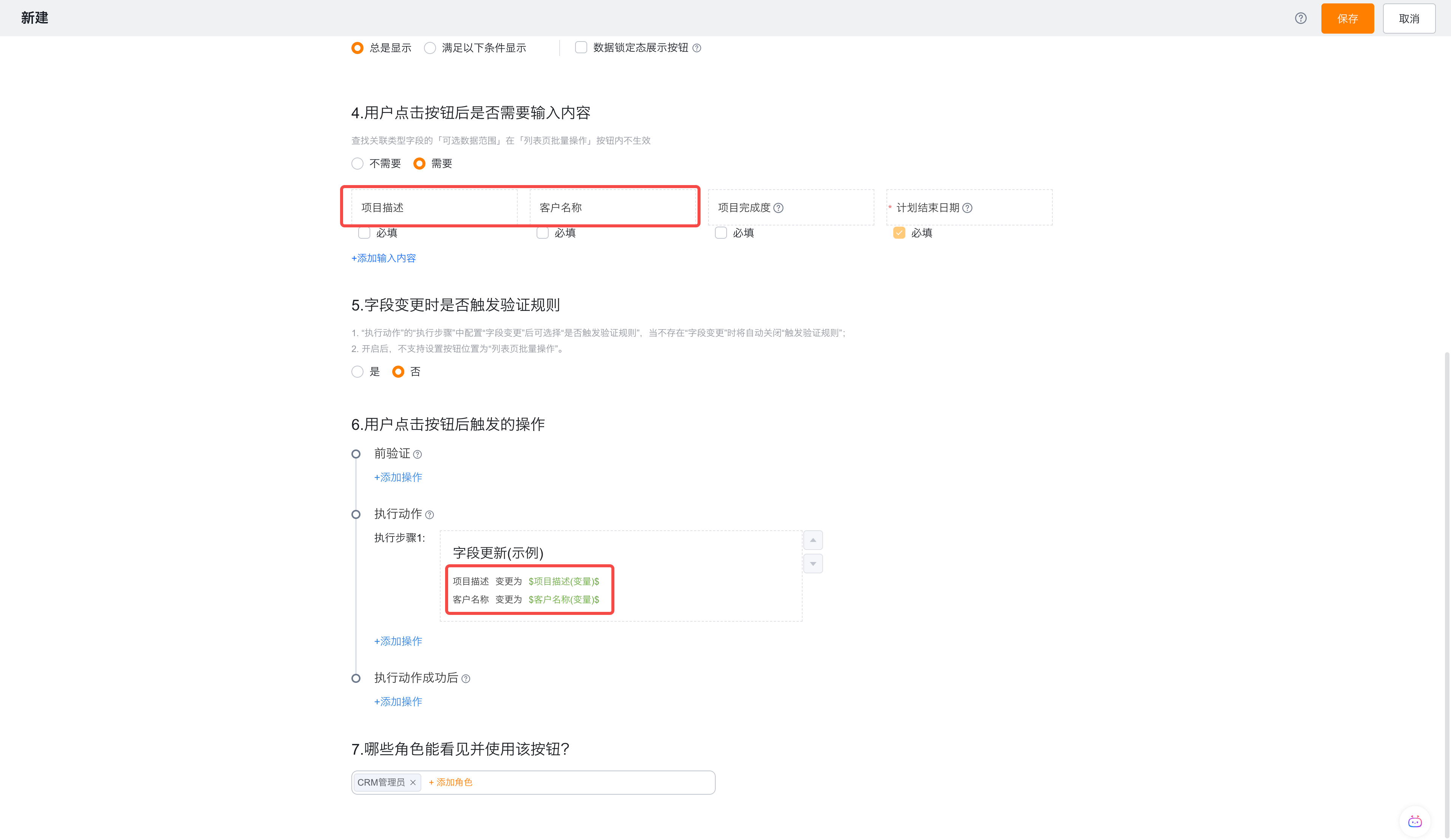Click the help icon beside 项目完成度
This screenshot has height=840, width=1451.
click(778, 208)
